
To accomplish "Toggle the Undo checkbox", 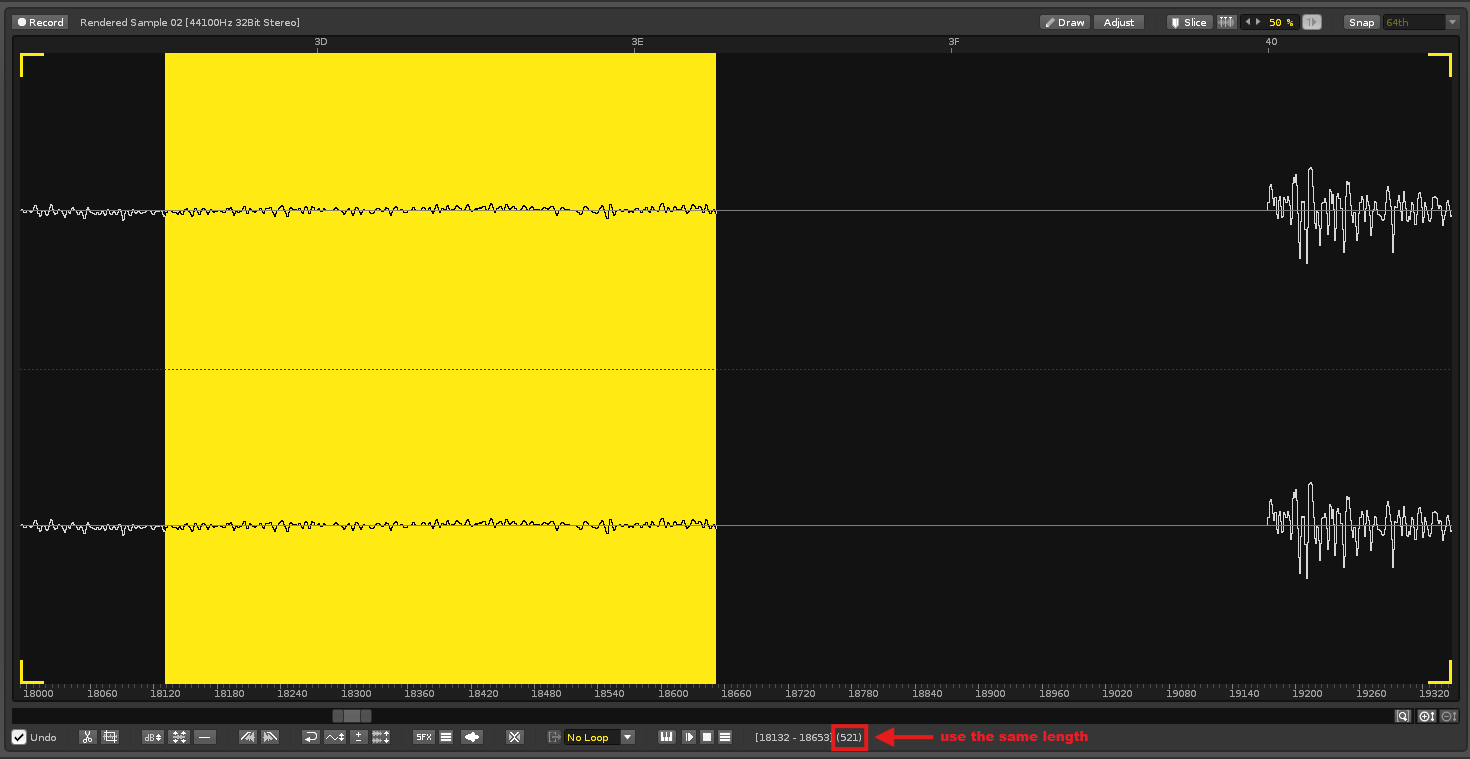I will (19, 737).
